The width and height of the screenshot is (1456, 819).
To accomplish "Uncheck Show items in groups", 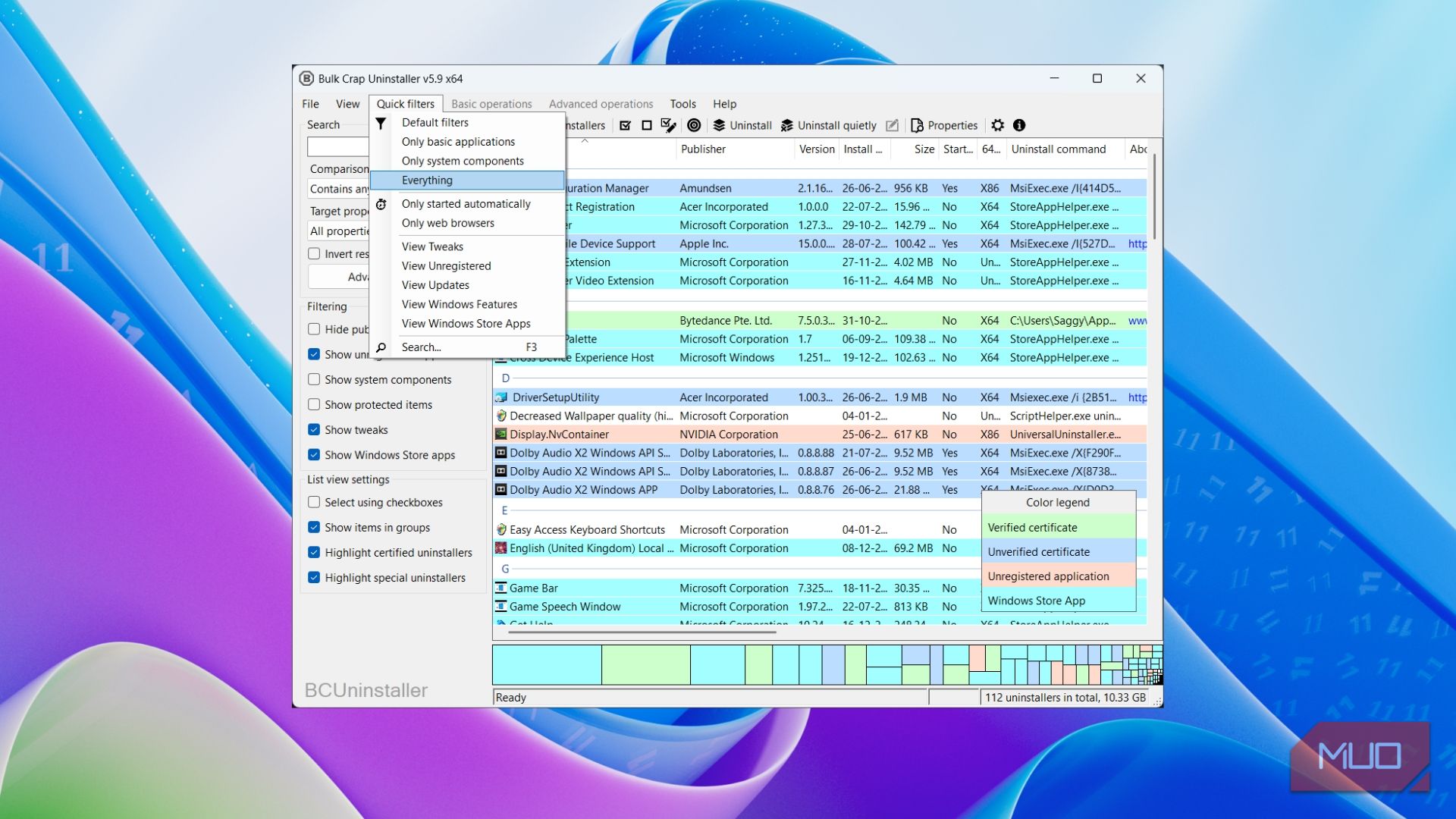I will pos(314,528).
